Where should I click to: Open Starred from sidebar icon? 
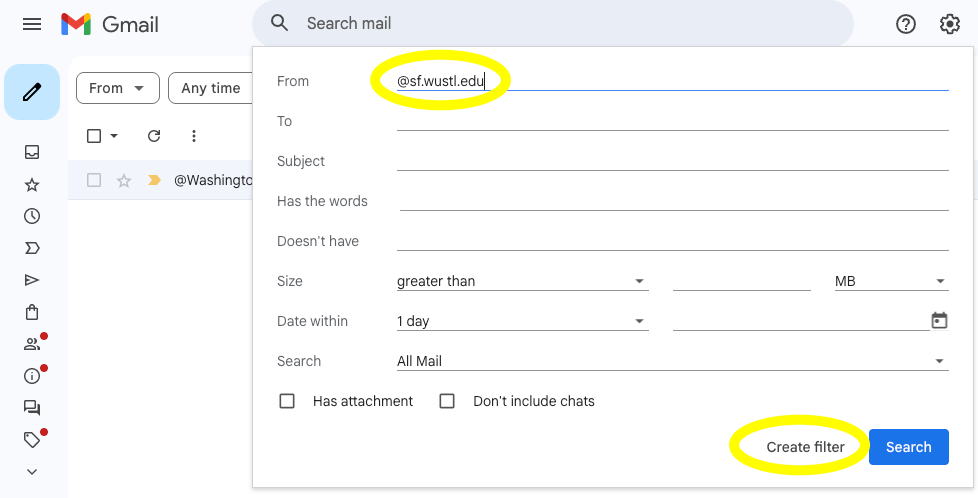point(32,185)
